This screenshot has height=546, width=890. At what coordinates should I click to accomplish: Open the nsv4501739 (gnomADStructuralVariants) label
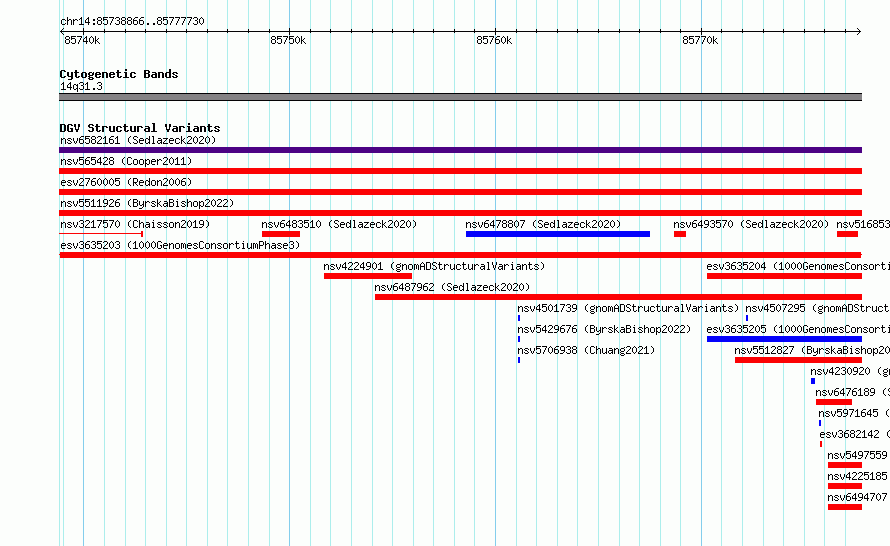tap(628, 308)
